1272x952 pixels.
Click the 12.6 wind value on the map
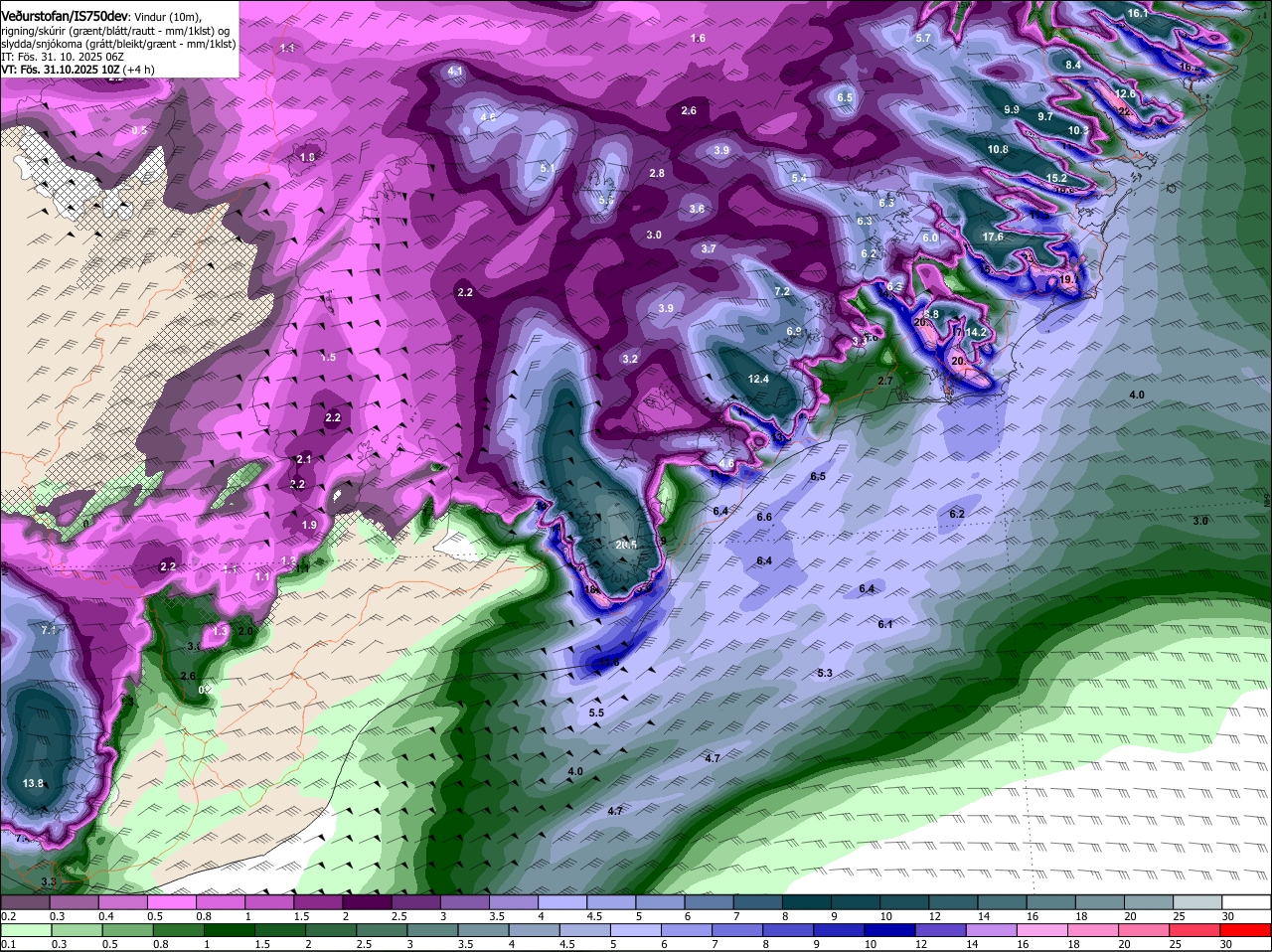coord(1125,93)
